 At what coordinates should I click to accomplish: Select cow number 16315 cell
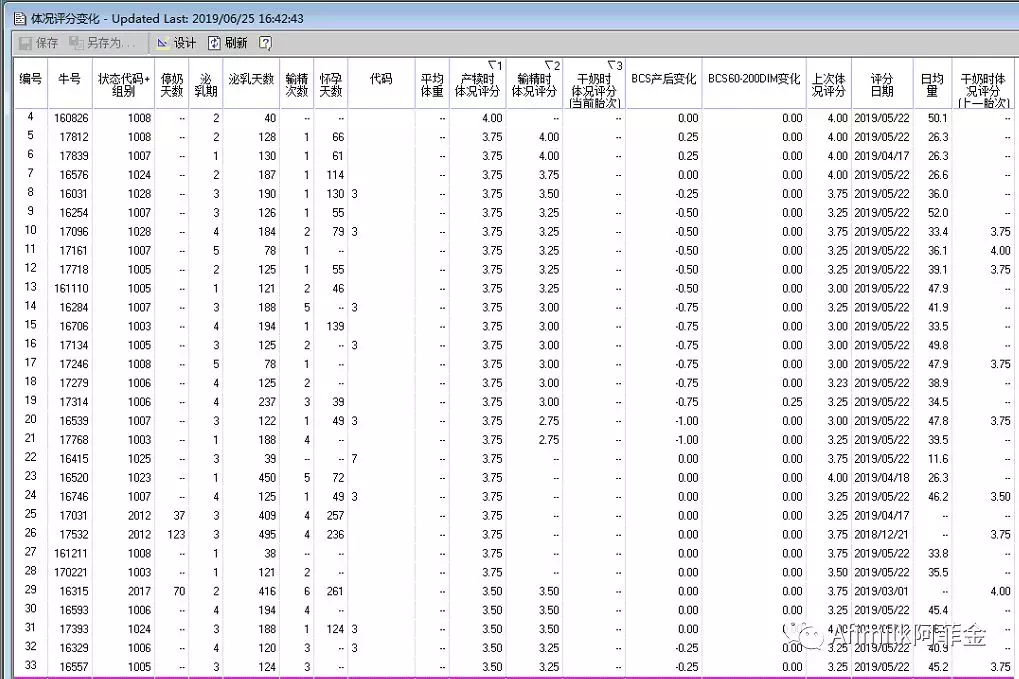pos(74,591)
